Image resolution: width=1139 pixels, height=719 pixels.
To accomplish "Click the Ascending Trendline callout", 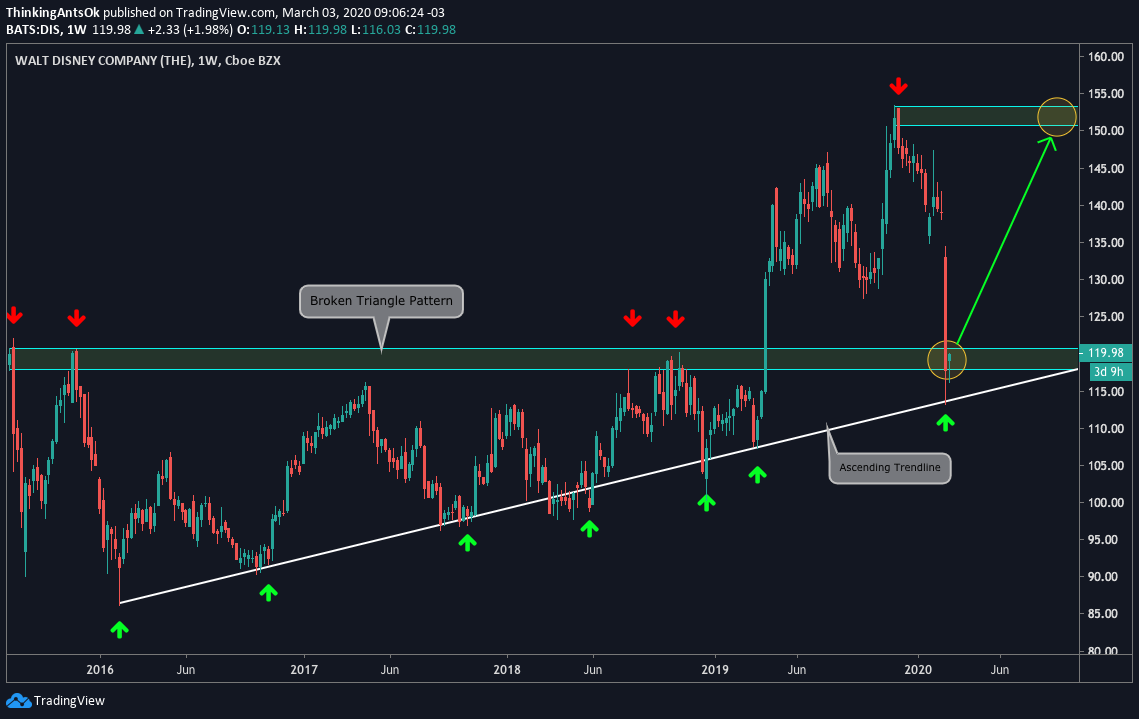I will (x=890, y=467).
